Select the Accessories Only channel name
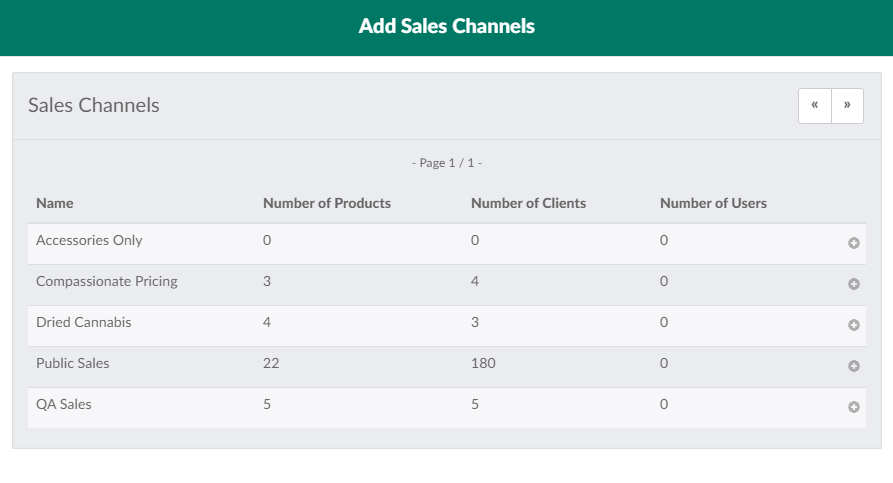 coord(89,240)
